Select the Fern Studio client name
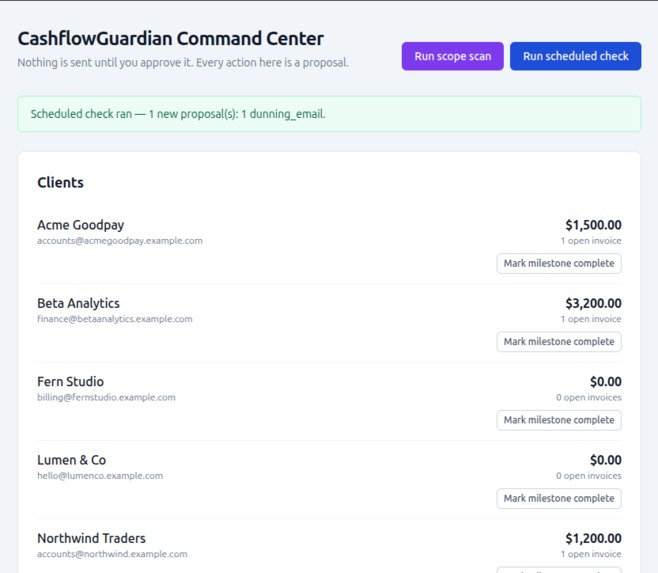Viewport: 658px width, 573px height. click(x=70, y=382)
